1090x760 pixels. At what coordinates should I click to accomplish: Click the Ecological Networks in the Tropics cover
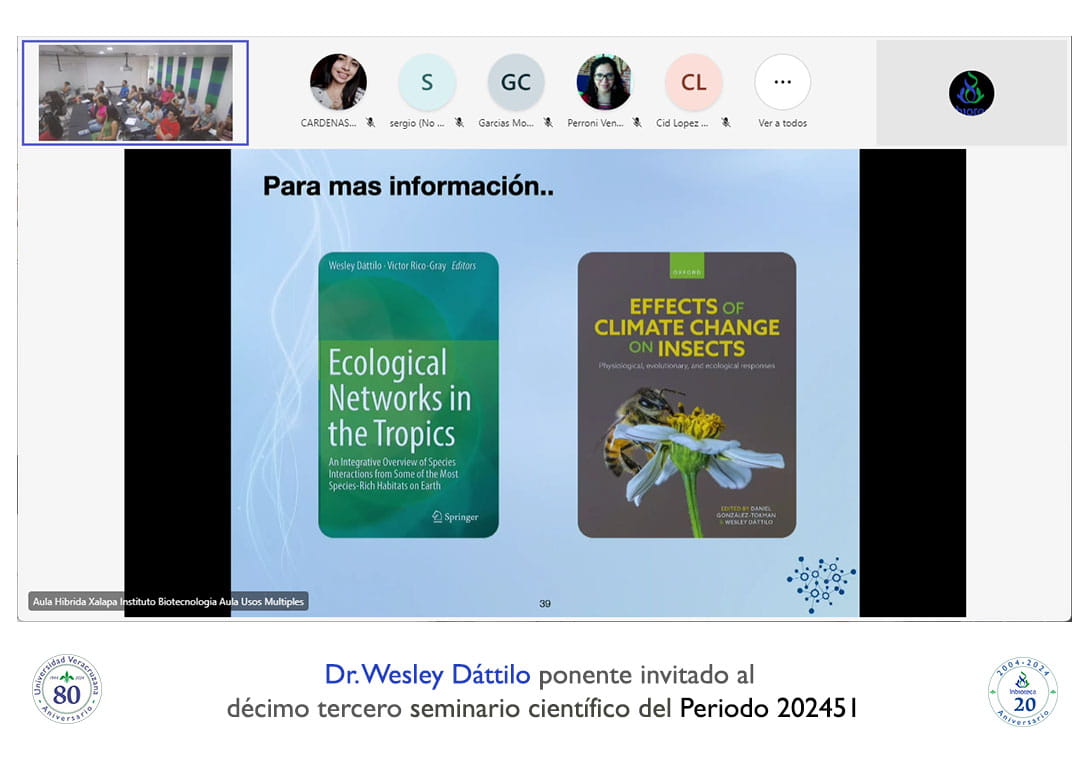pos(408,394)
